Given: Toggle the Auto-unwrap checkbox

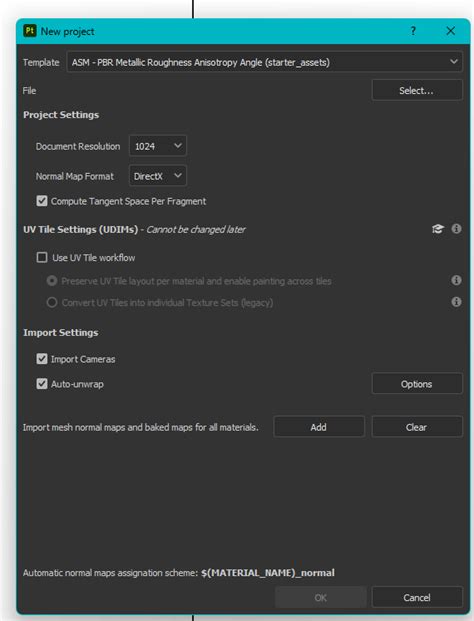Looking at the screenshot, I should pyautogui.click(x=42, y=384).
